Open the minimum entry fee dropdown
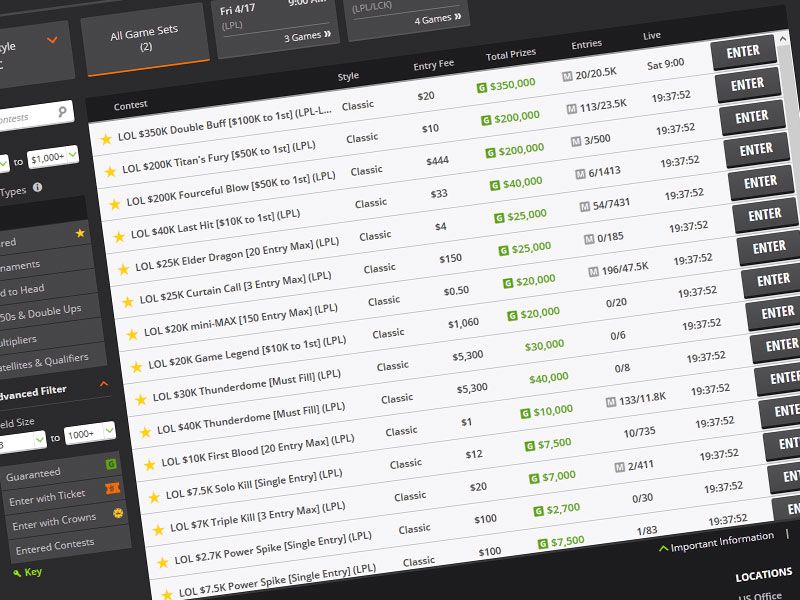The image size is (800, 600). point(4,163)
